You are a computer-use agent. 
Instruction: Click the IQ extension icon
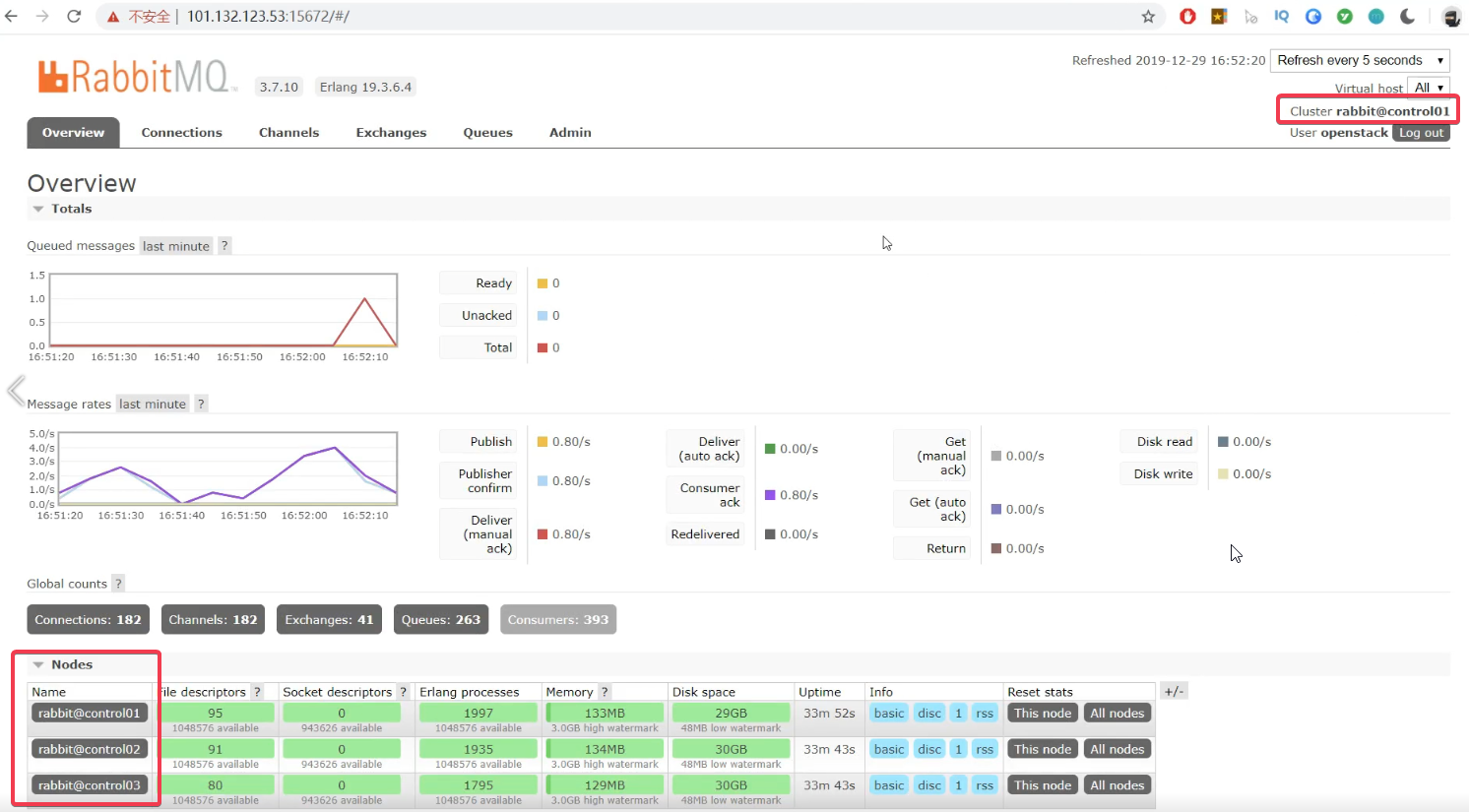[x=1281, y=17]
